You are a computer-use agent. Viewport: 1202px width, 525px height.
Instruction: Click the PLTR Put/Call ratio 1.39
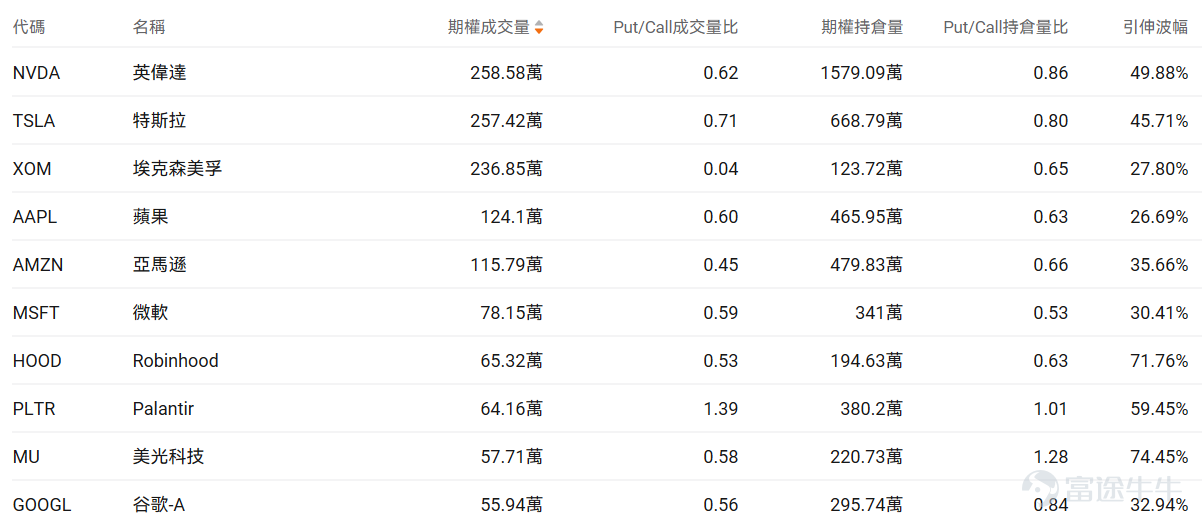point(721,409)
